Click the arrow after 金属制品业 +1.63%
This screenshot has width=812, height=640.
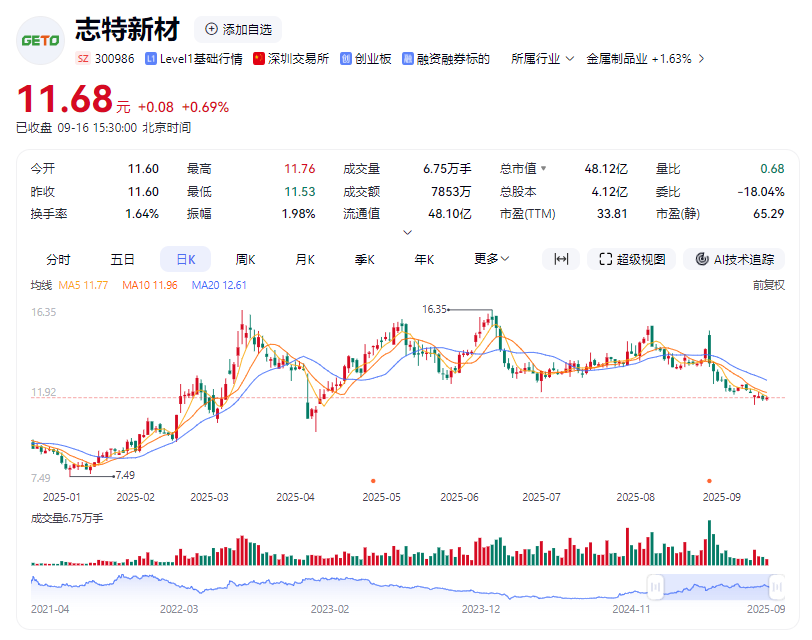point(701,59)
